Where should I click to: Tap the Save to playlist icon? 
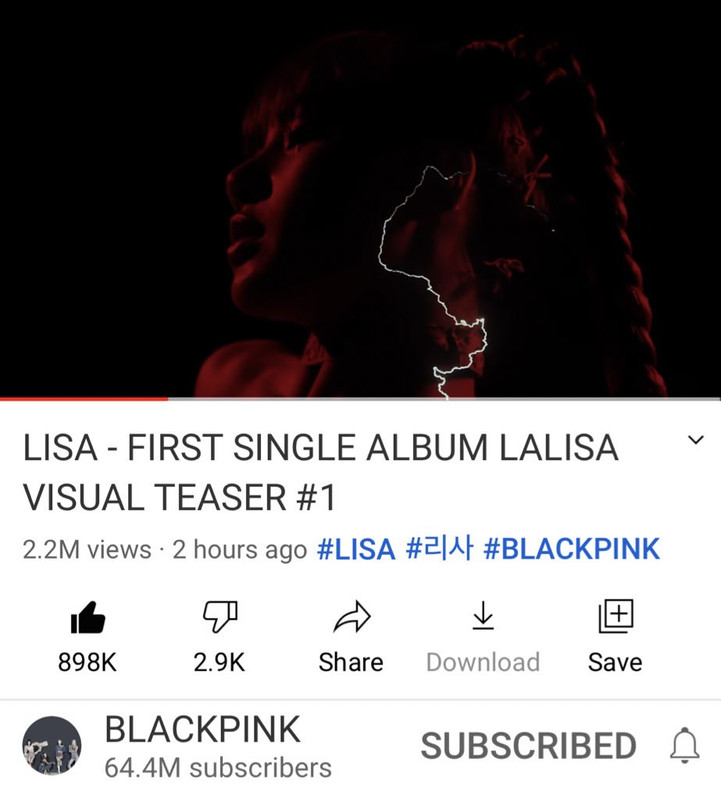(x=615, y=616)
